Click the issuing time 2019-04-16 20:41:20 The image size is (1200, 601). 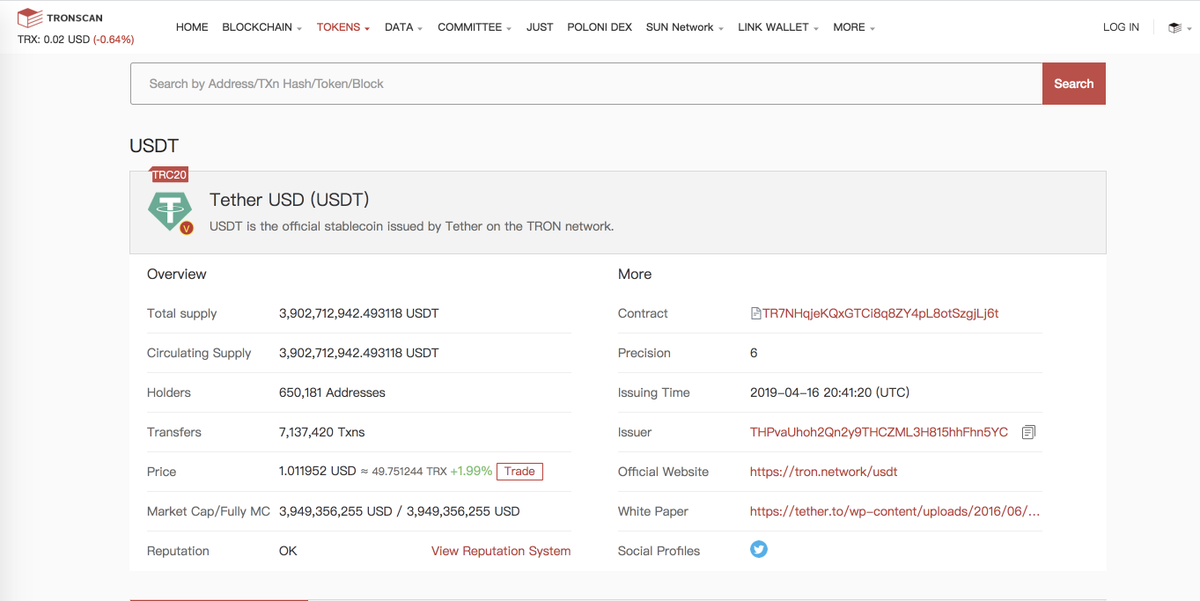point(830,393)
